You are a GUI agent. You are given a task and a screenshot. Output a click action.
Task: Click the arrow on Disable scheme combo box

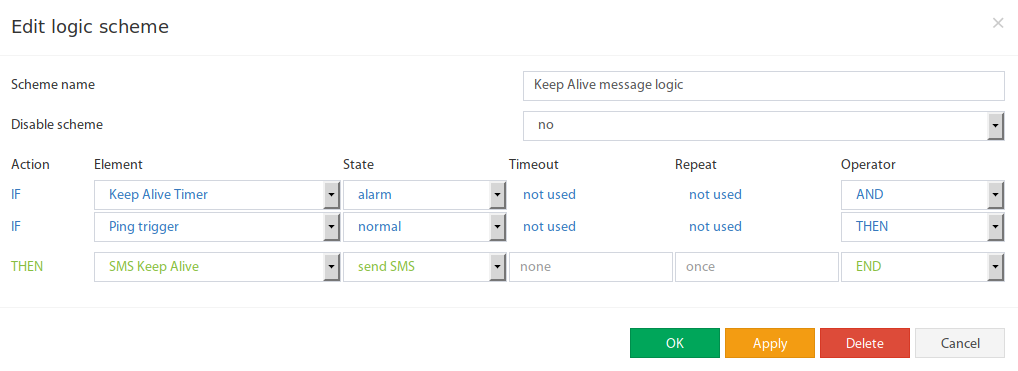point(996,126)
